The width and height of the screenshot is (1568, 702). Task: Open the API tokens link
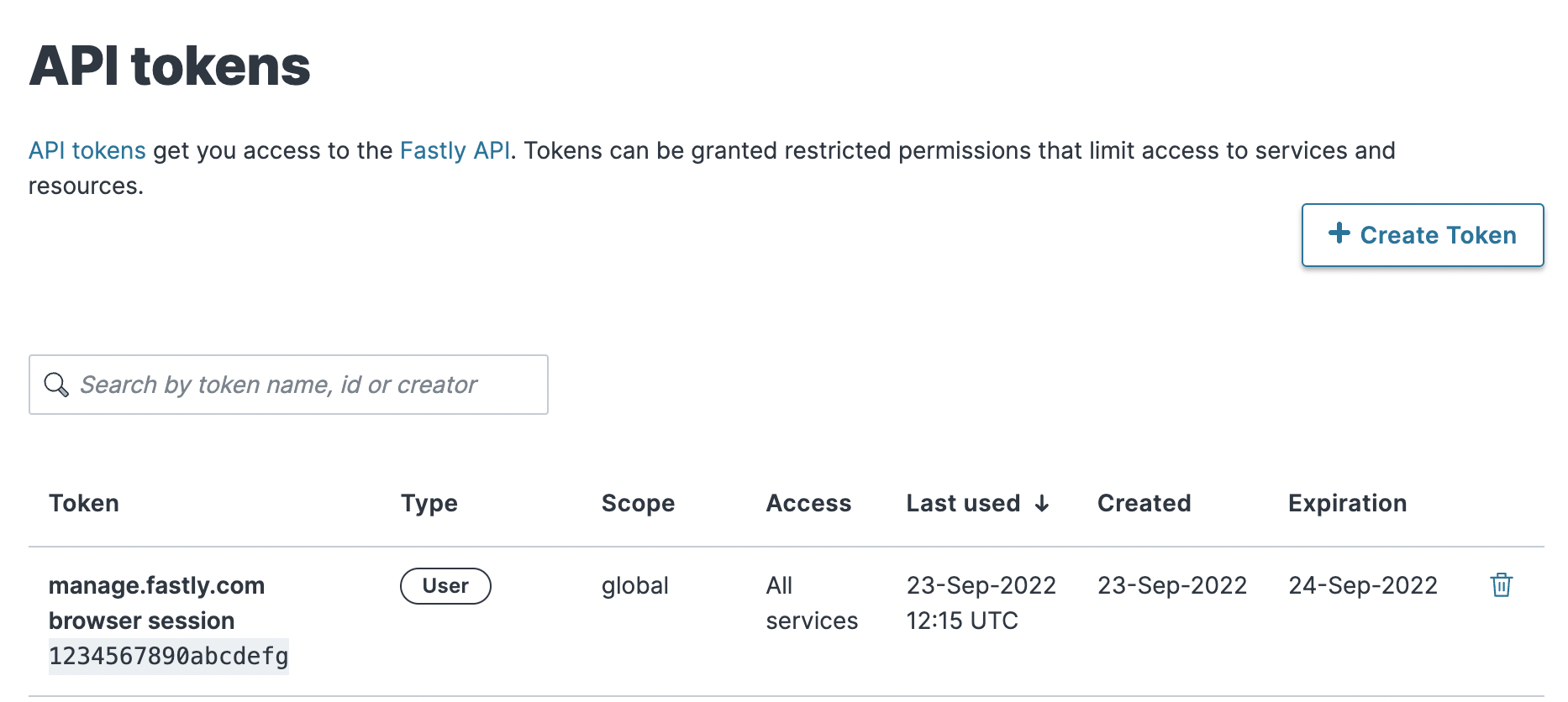coord(87,150)
